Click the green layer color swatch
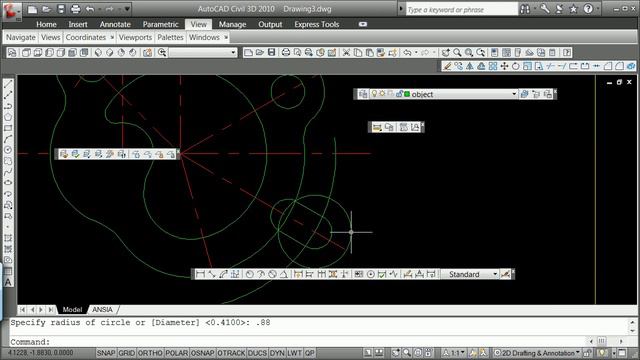Screen dimensions: 640x360 (x=407, y=94)
